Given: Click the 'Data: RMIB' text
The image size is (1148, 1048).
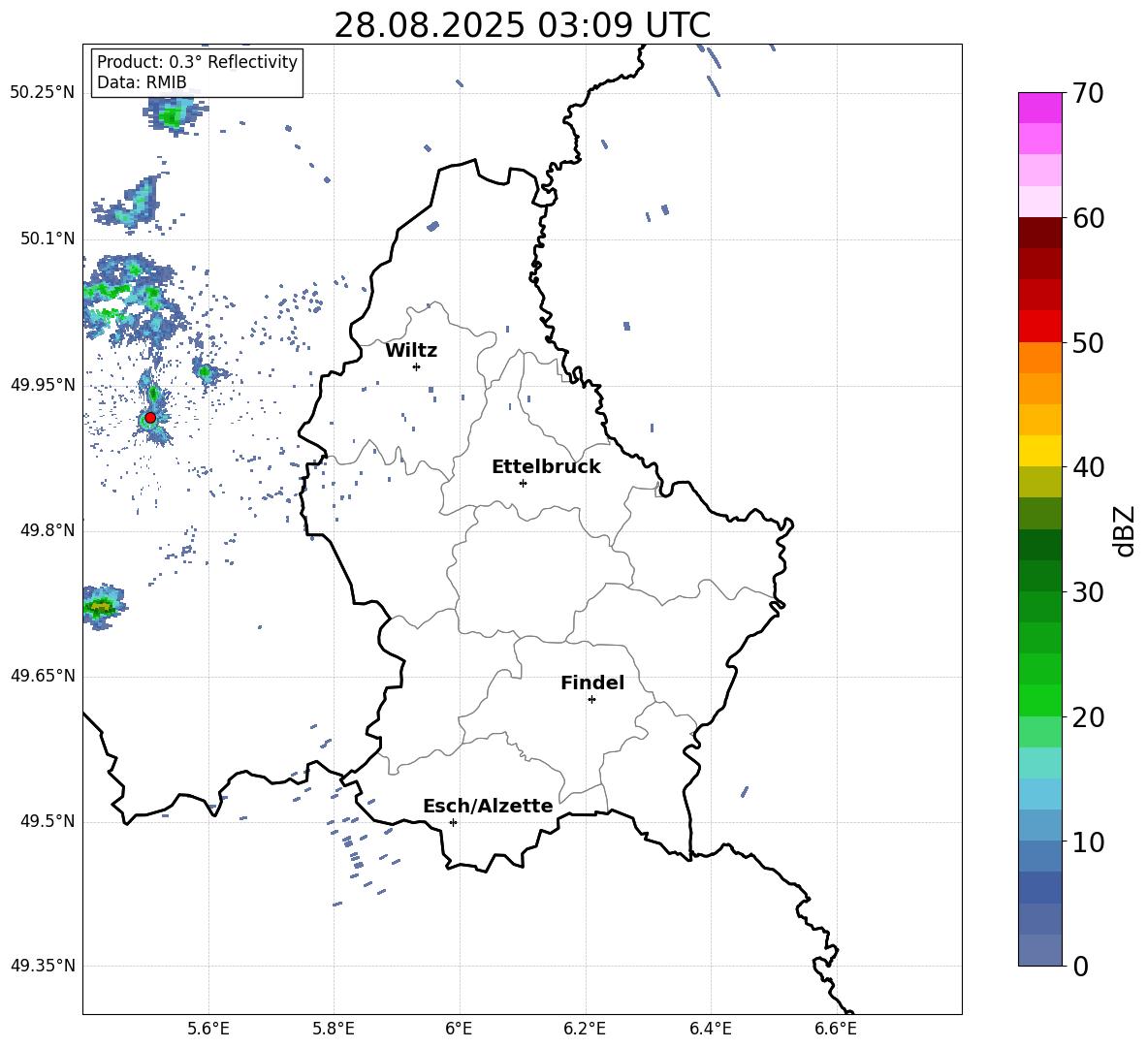Looking at the screenshot, I should click(142, 82).
